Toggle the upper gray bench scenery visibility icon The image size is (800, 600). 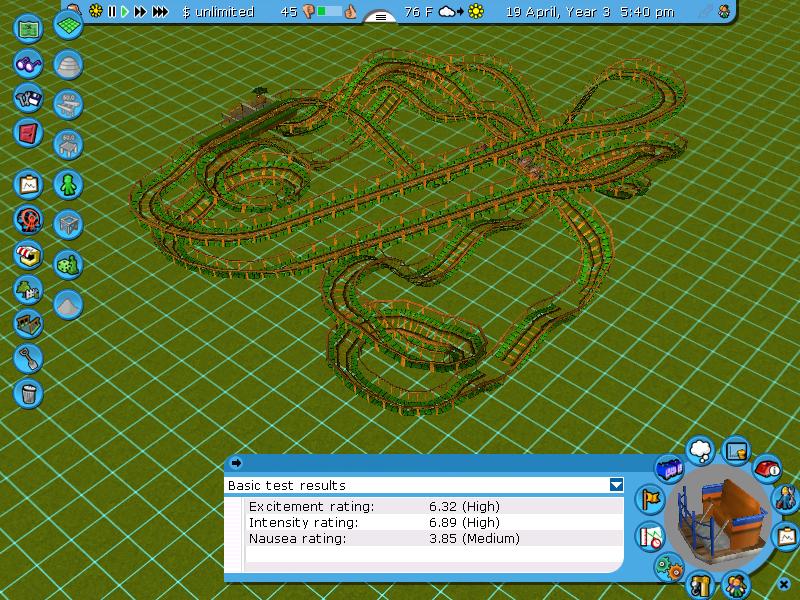click(x=68, y=105)
